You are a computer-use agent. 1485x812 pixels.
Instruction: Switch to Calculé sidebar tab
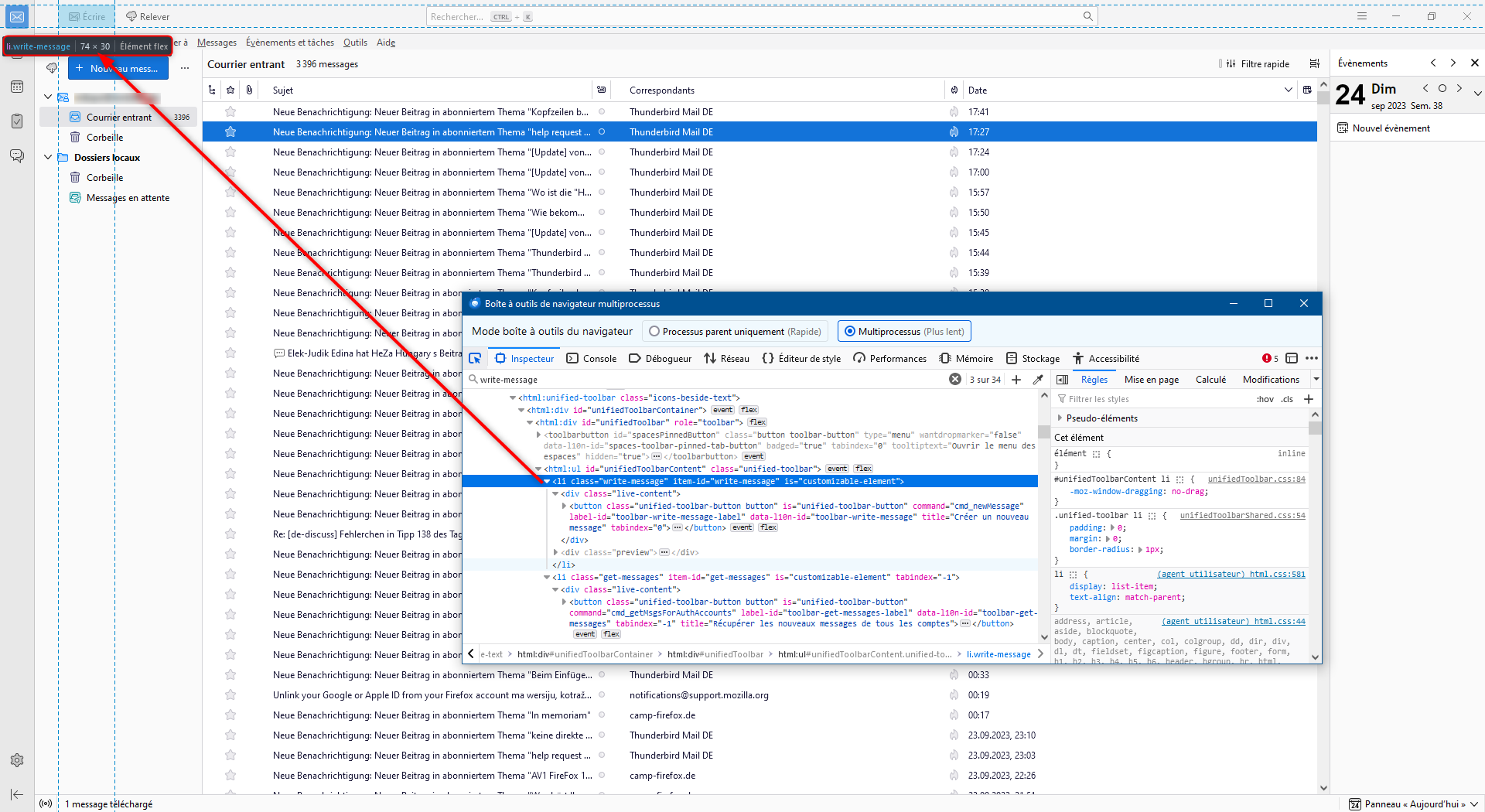[x=1210, y=379]
